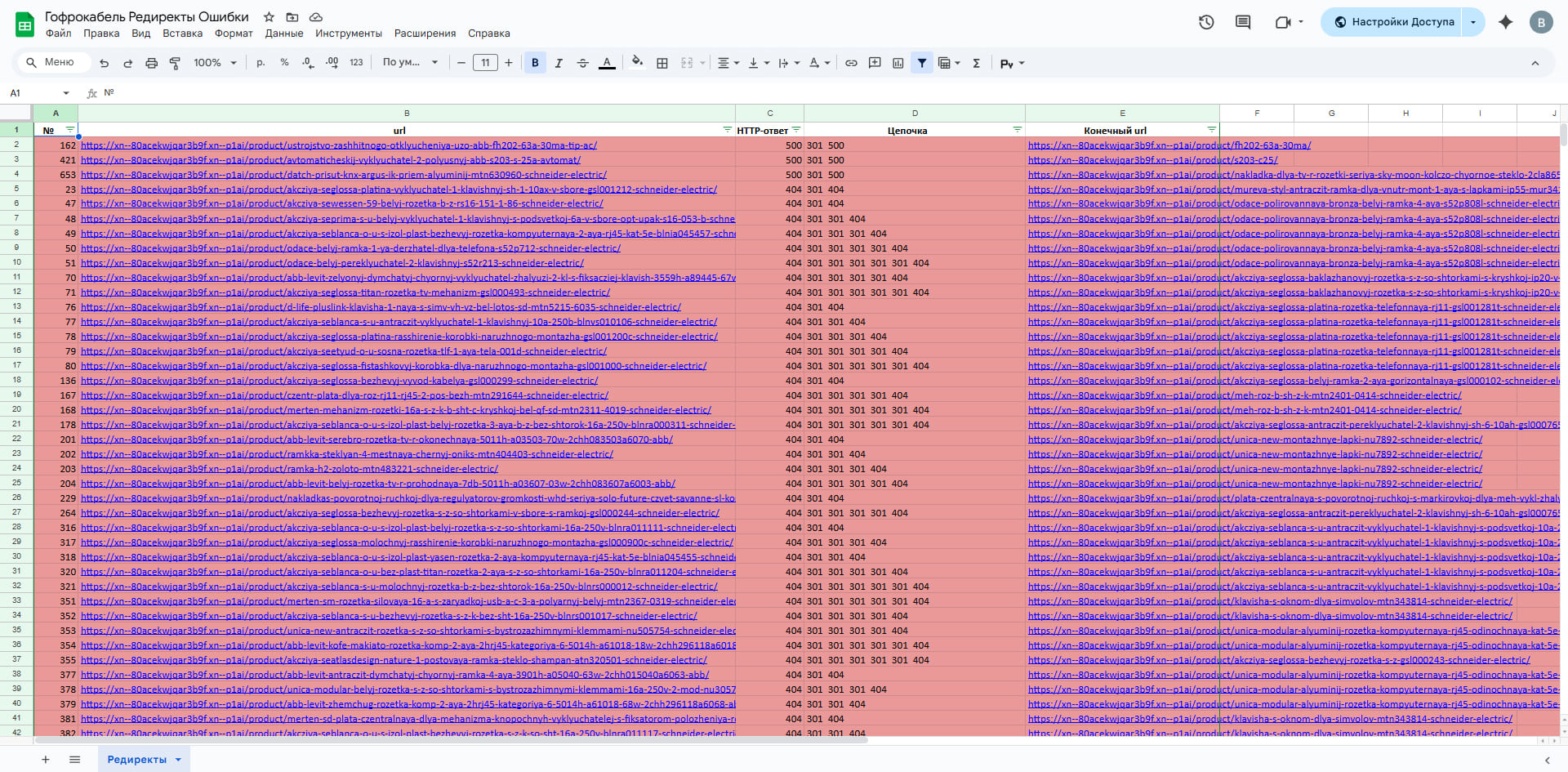Open the font family dropdown

[x=410, y=63]
